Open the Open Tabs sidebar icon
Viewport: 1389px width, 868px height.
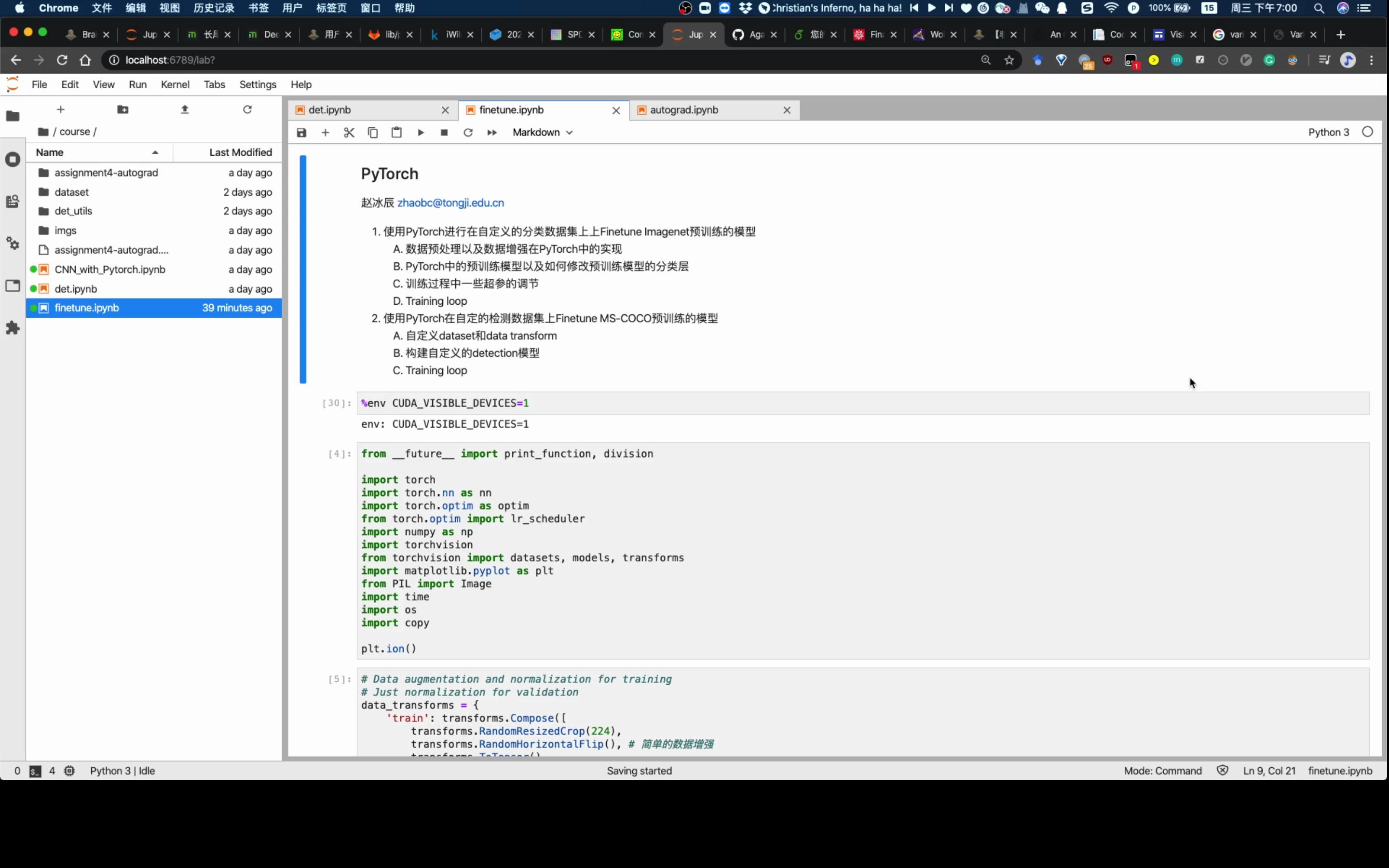[13, 285]
